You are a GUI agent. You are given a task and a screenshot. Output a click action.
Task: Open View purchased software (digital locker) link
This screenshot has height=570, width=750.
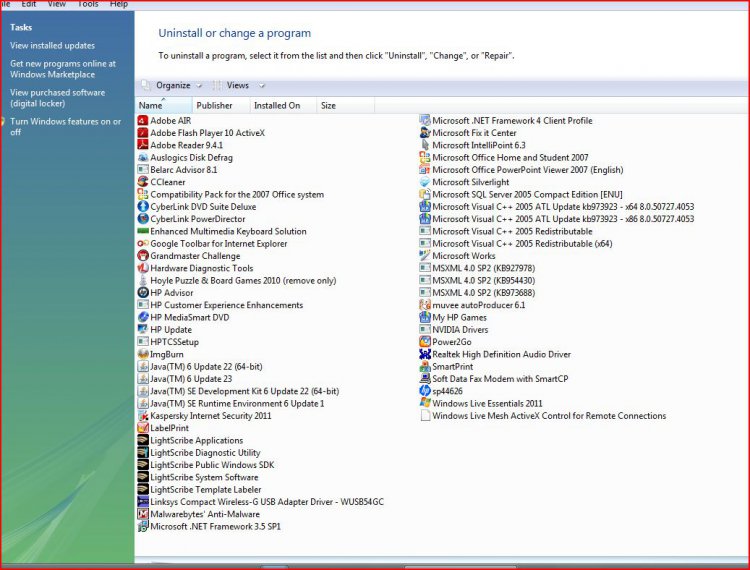click(57, 98)
